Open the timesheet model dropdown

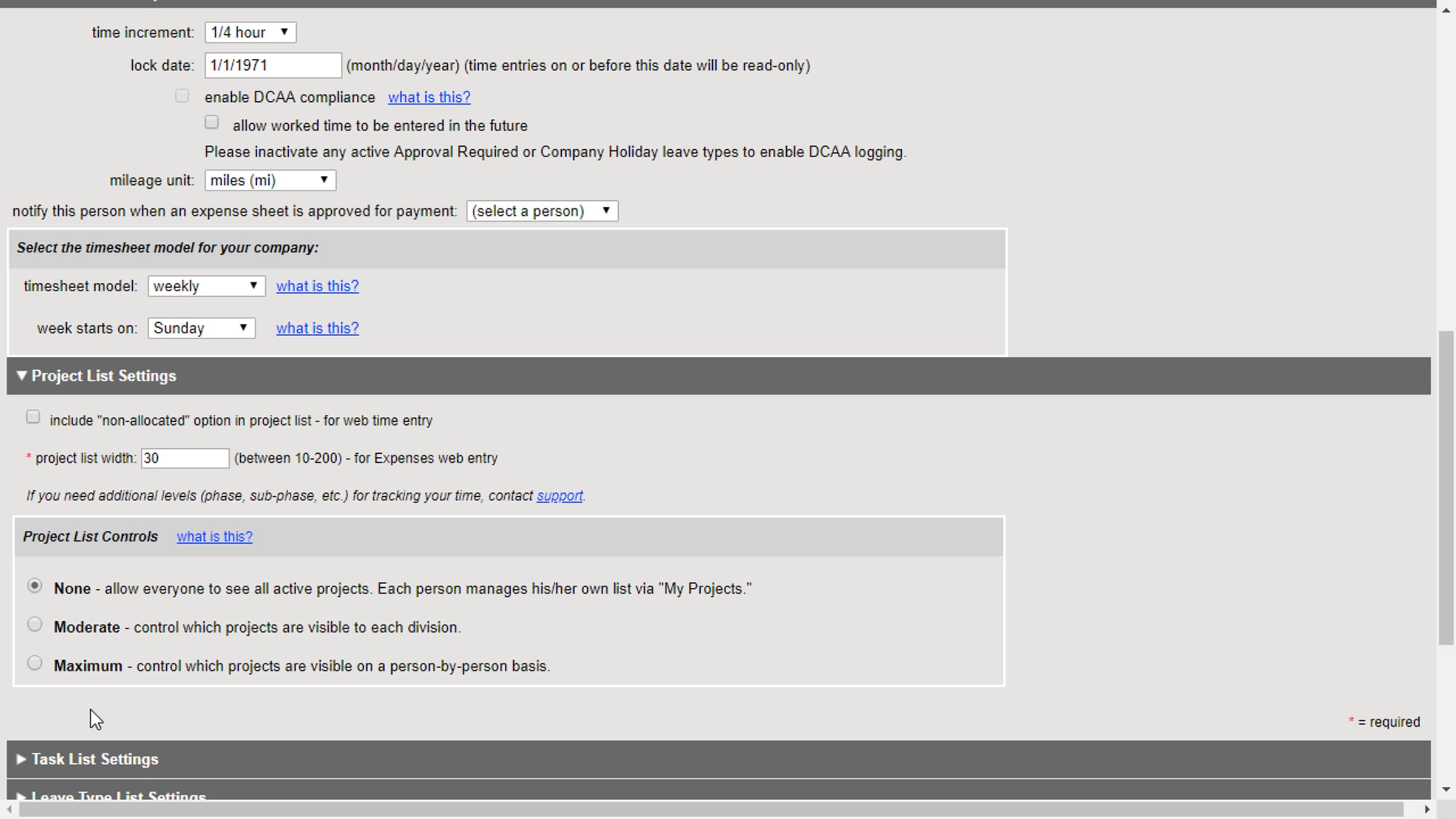point(206,286)
